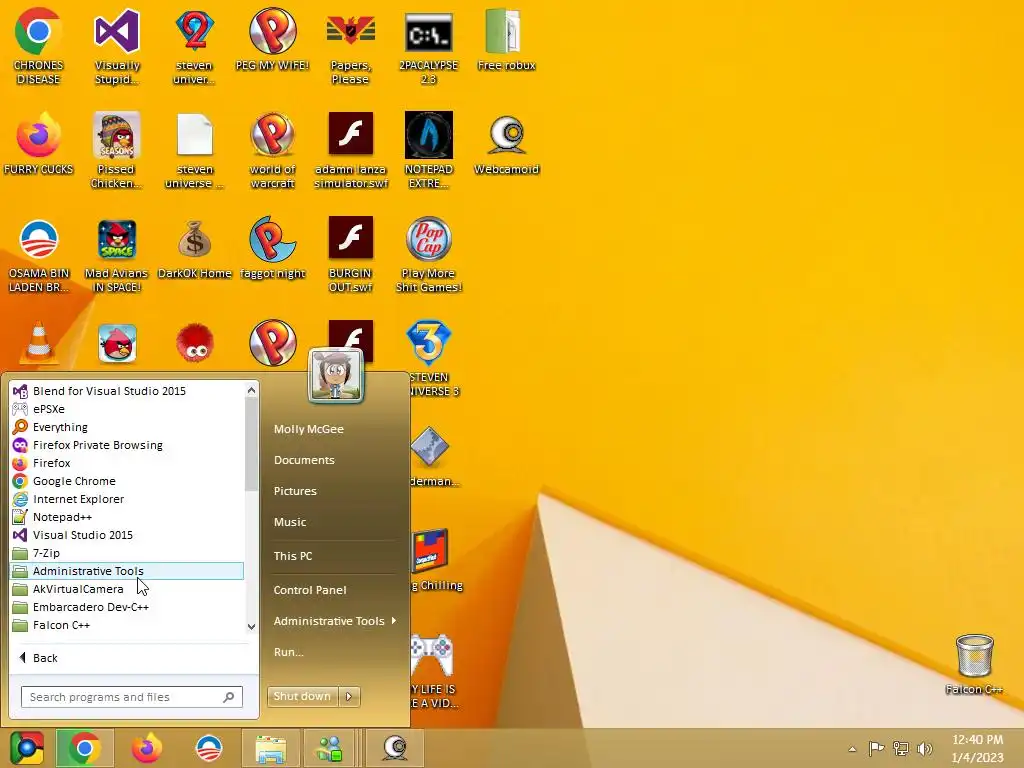Open the shut down options arrow
1024x768 pixels.
coord(349,696)
